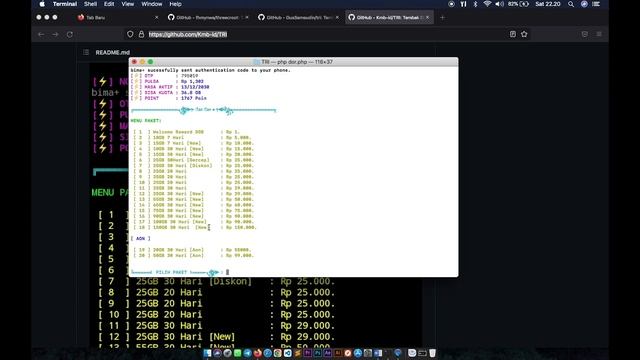Open Finder from the dock
This screenshot has width=640, height=360.
pyautogui.click(x=207, y=353)
